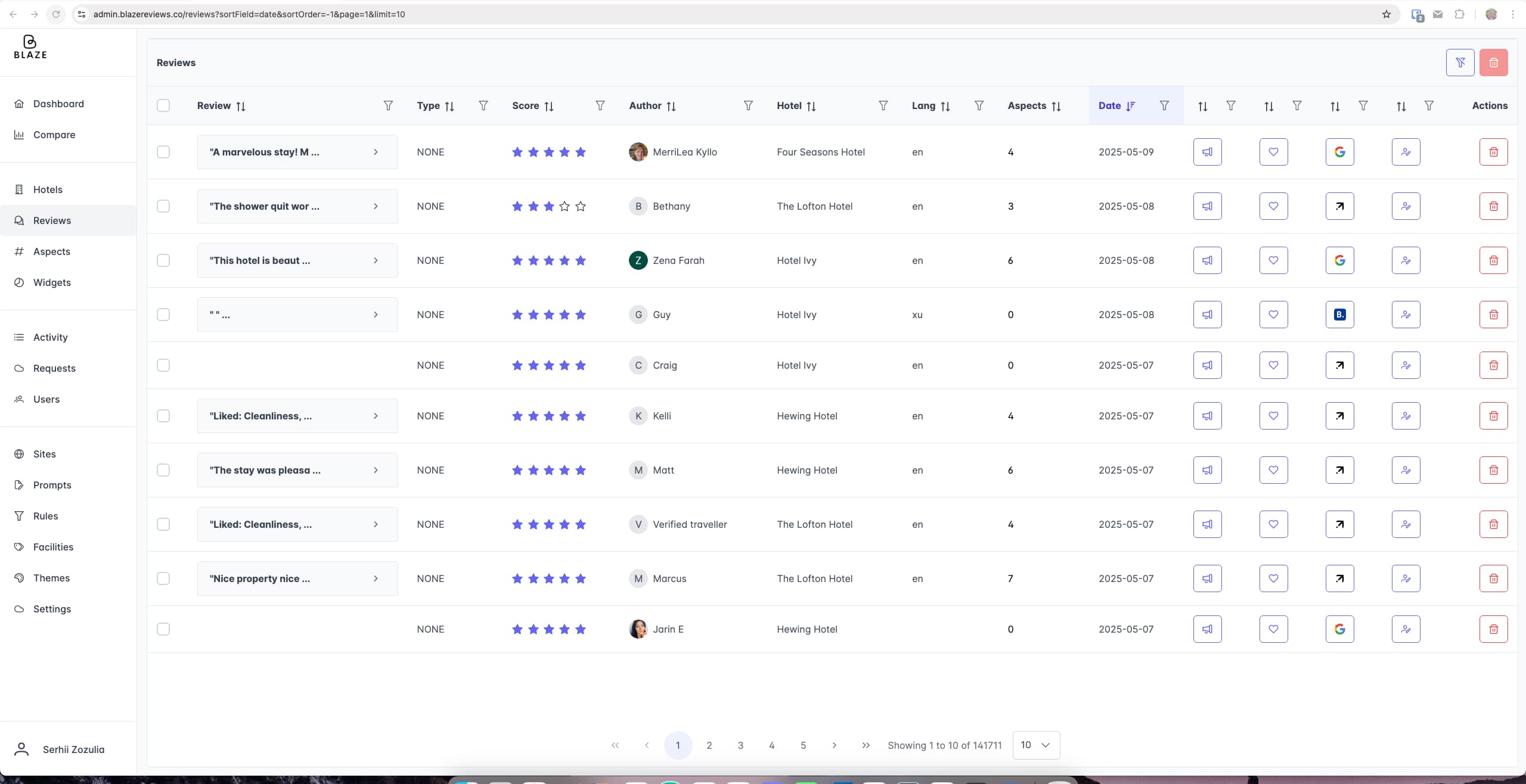Select all reviews with the header checkbox
1526x784 pixels.
coord(163,105)
